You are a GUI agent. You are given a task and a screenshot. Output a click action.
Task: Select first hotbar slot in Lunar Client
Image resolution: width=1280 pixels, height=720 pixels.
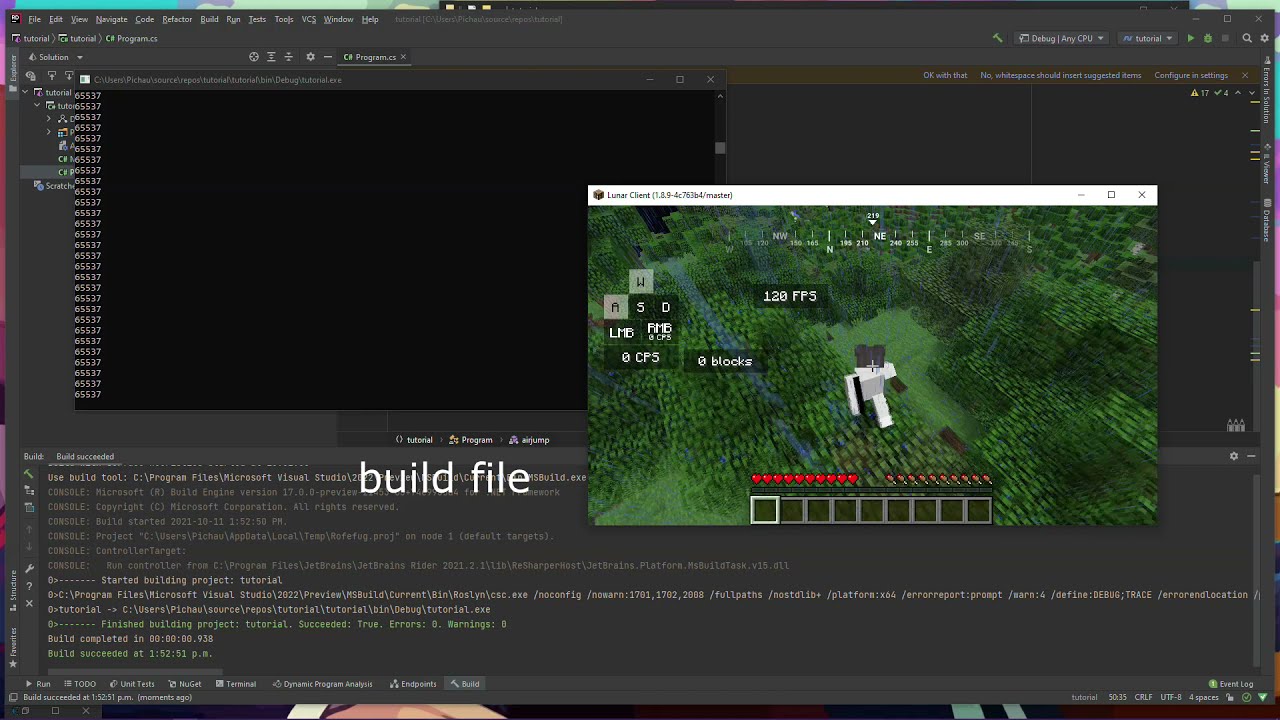pyautogui.click(x=764, y=510)
